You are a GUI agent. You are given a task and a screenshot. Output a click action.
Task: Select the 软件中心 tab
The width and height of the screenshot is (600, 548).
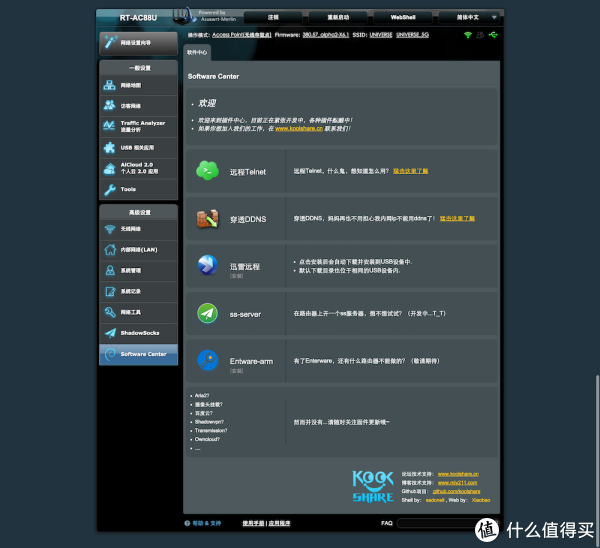pyautogui.click(x=197, y=51)
